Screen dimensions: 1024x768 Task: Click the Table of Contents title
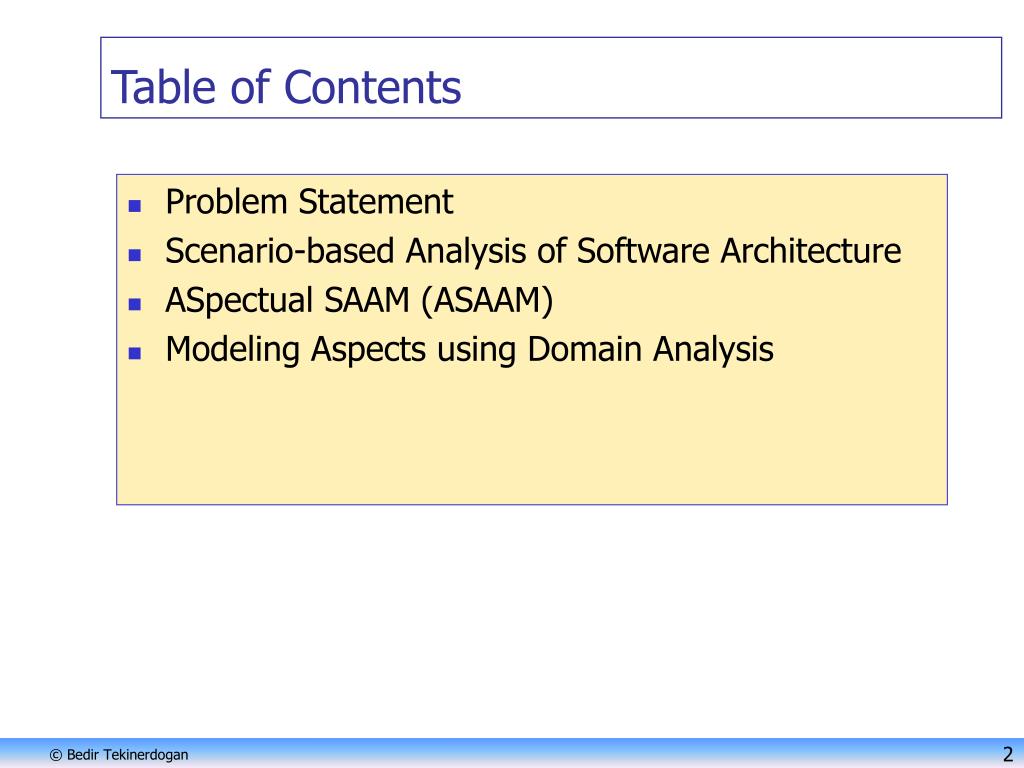(x=286, y=87)
